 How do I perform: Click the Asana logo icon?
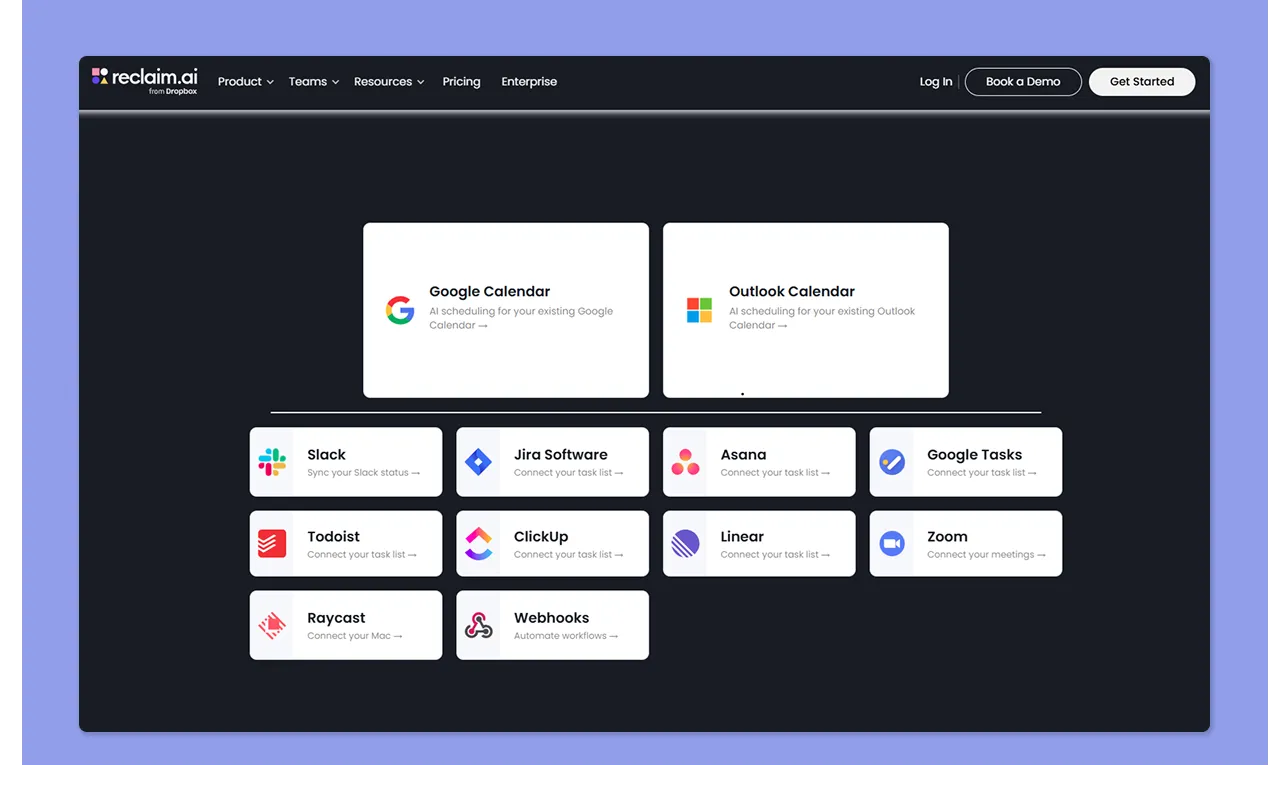pos(685,462)
